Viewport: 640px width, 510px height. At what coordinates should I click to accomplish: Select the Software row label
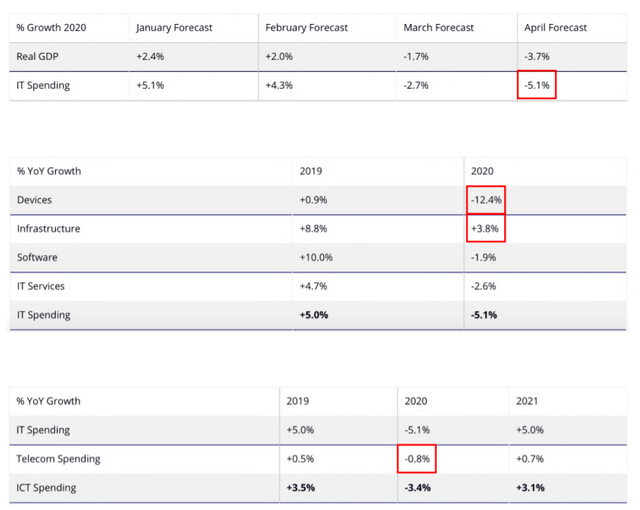(x=36, y=257)
